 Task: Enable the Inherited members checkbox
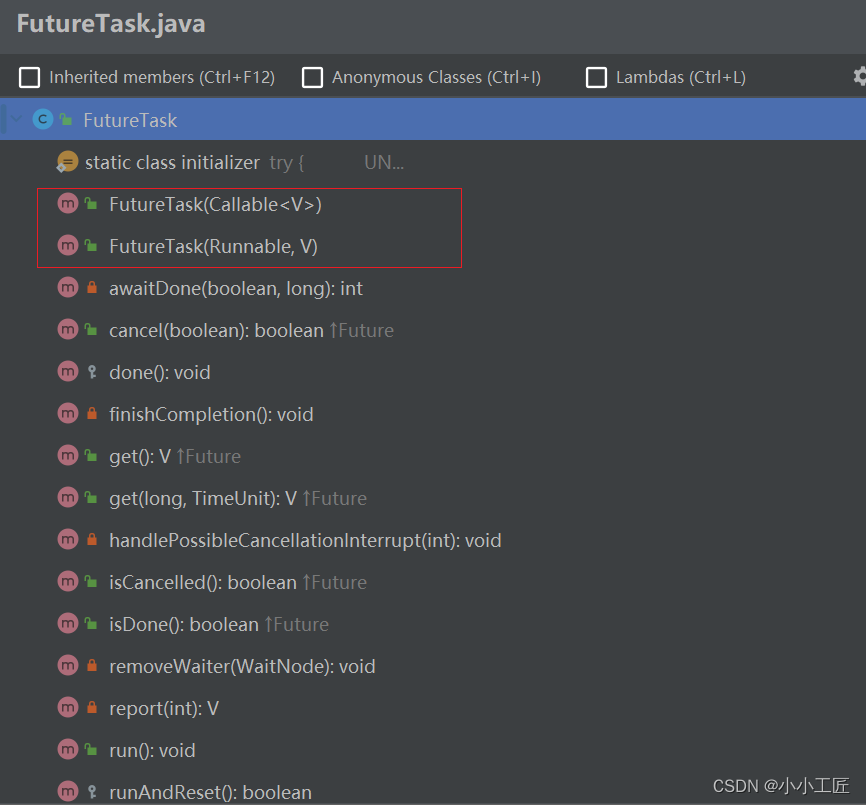click(29, 76)
